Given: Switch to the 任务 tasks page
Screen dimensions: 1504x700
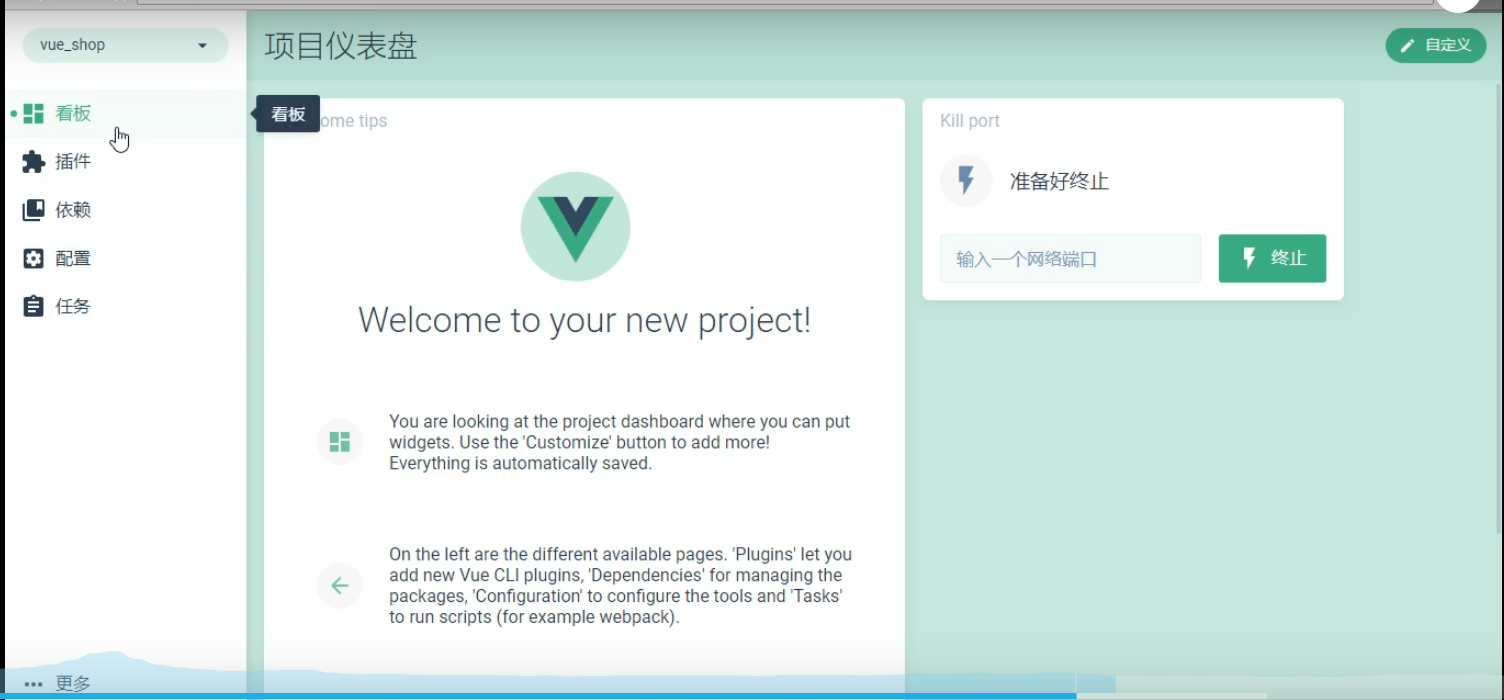Looking at the screenshot, I should pyautogui.click(x=125, y=306).
